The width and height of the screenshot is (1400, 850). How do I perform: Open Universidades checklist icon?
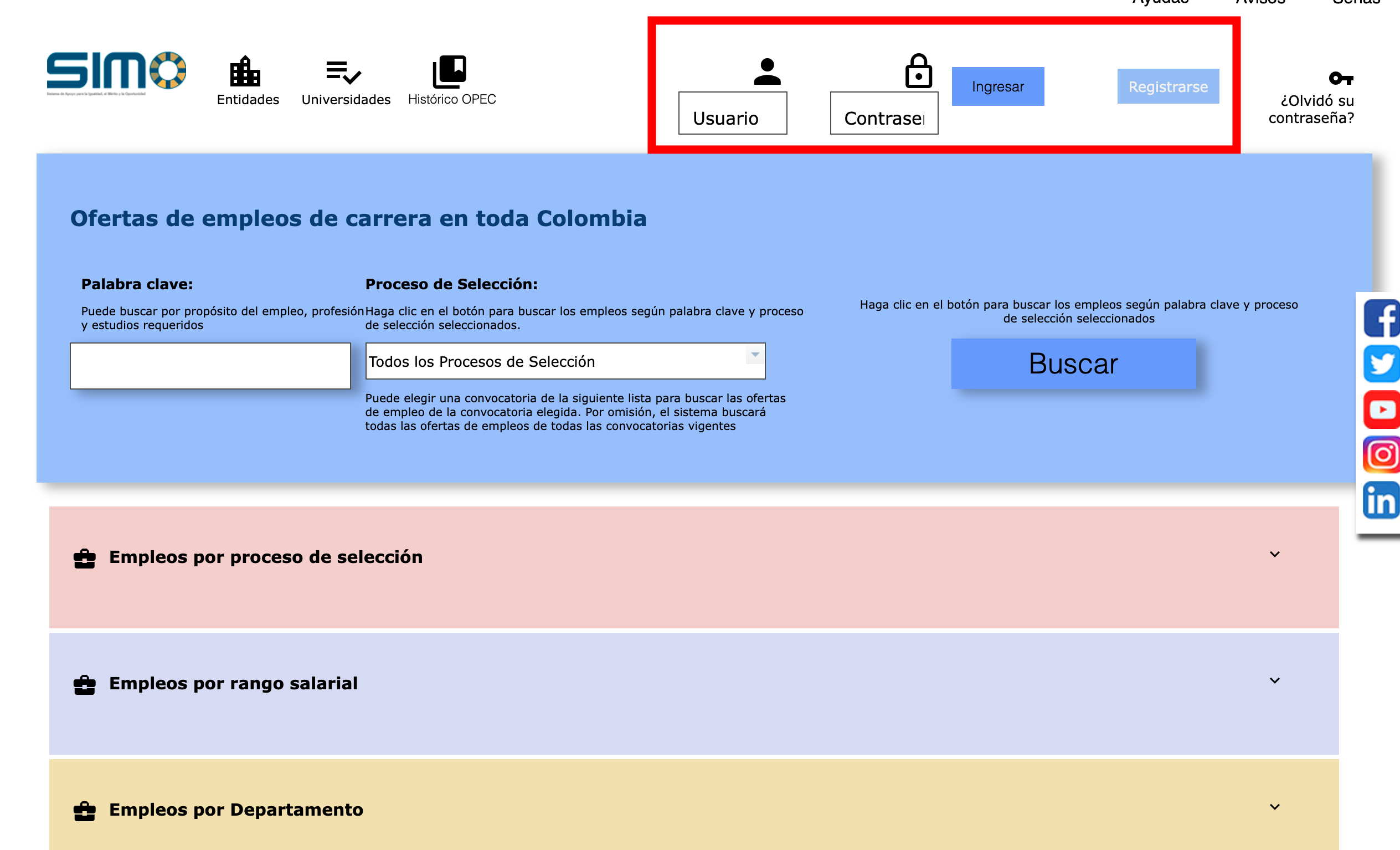pos(343,72)
